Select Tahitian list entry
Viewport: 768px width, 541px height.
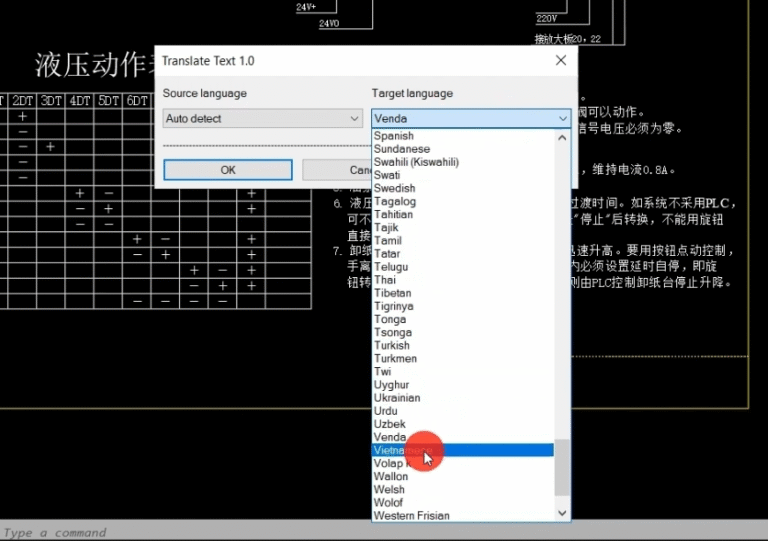[463, 214]
